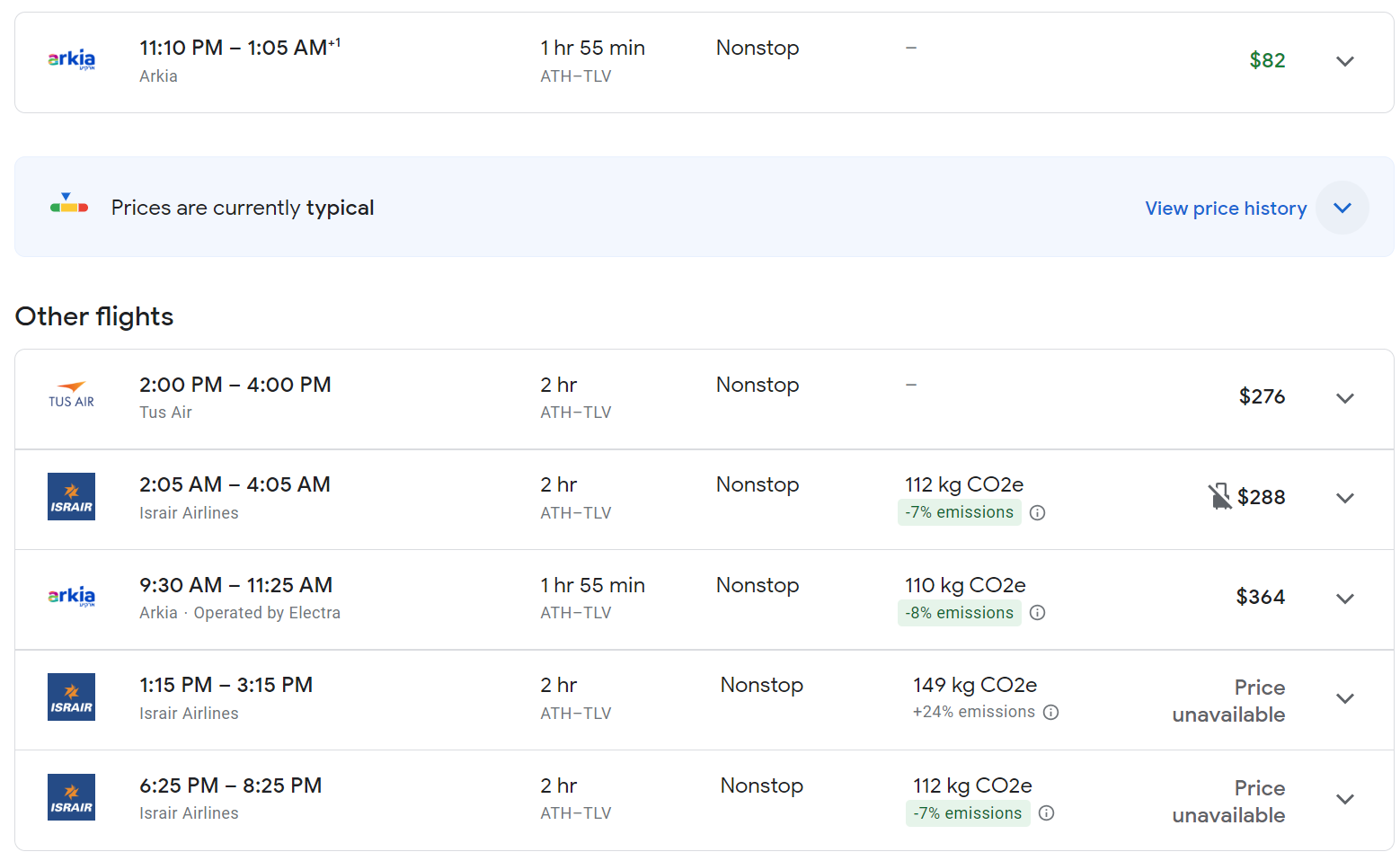Expand the Tus Air $276 flight details
Image resolution: width=1400 pixels, height=852 pixels.
[1344, 398]
